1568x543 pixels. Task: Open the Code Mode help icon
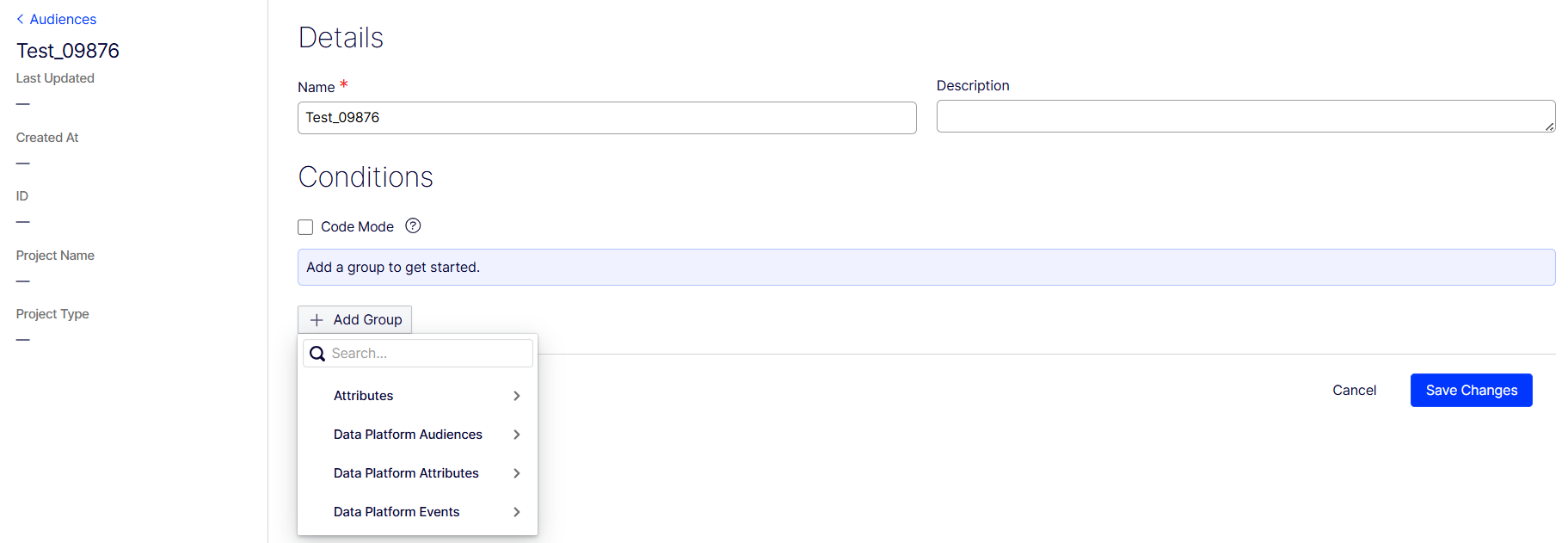pos(413,225)
